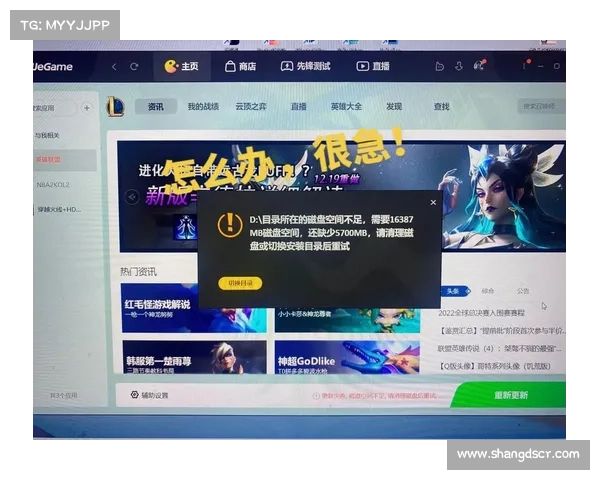This screenshot has width=600, height=480.
Task: Click the download icon in top bar
Action: (x=459, y=66)
